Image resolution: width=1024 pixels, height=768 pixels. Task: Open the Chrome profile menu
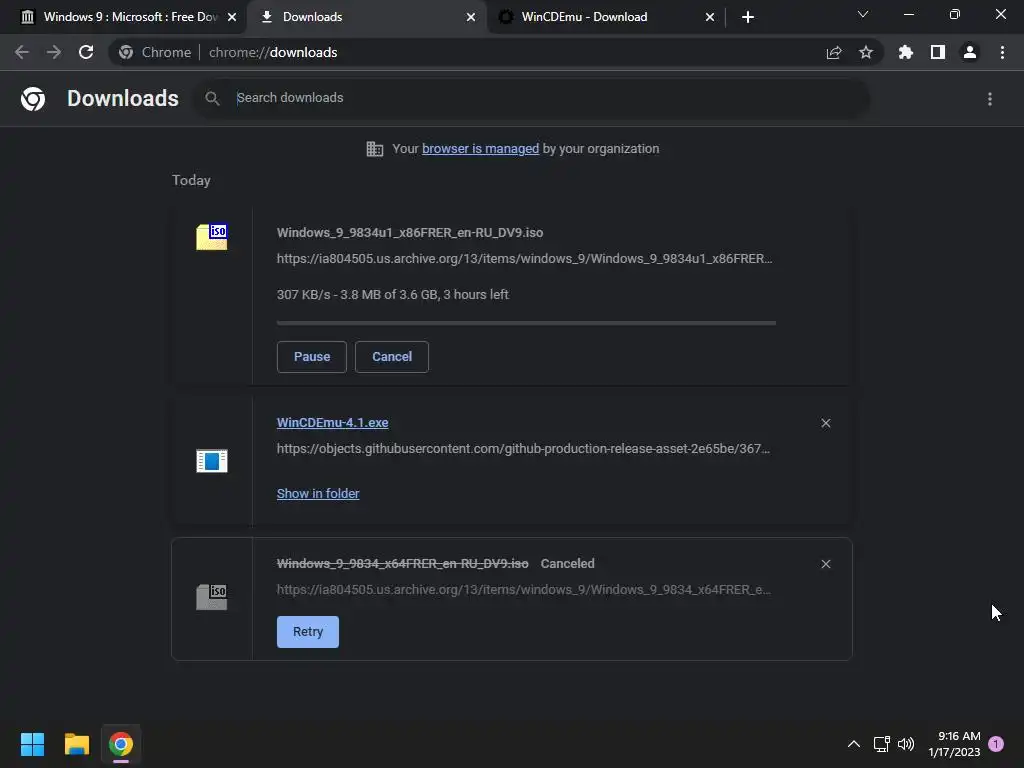coord(970,52)
